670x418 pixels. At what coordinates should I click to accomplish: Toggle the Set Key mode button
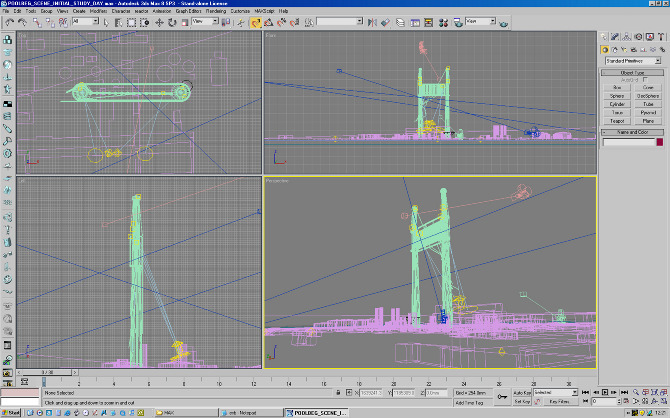click(x=522, y=402)
